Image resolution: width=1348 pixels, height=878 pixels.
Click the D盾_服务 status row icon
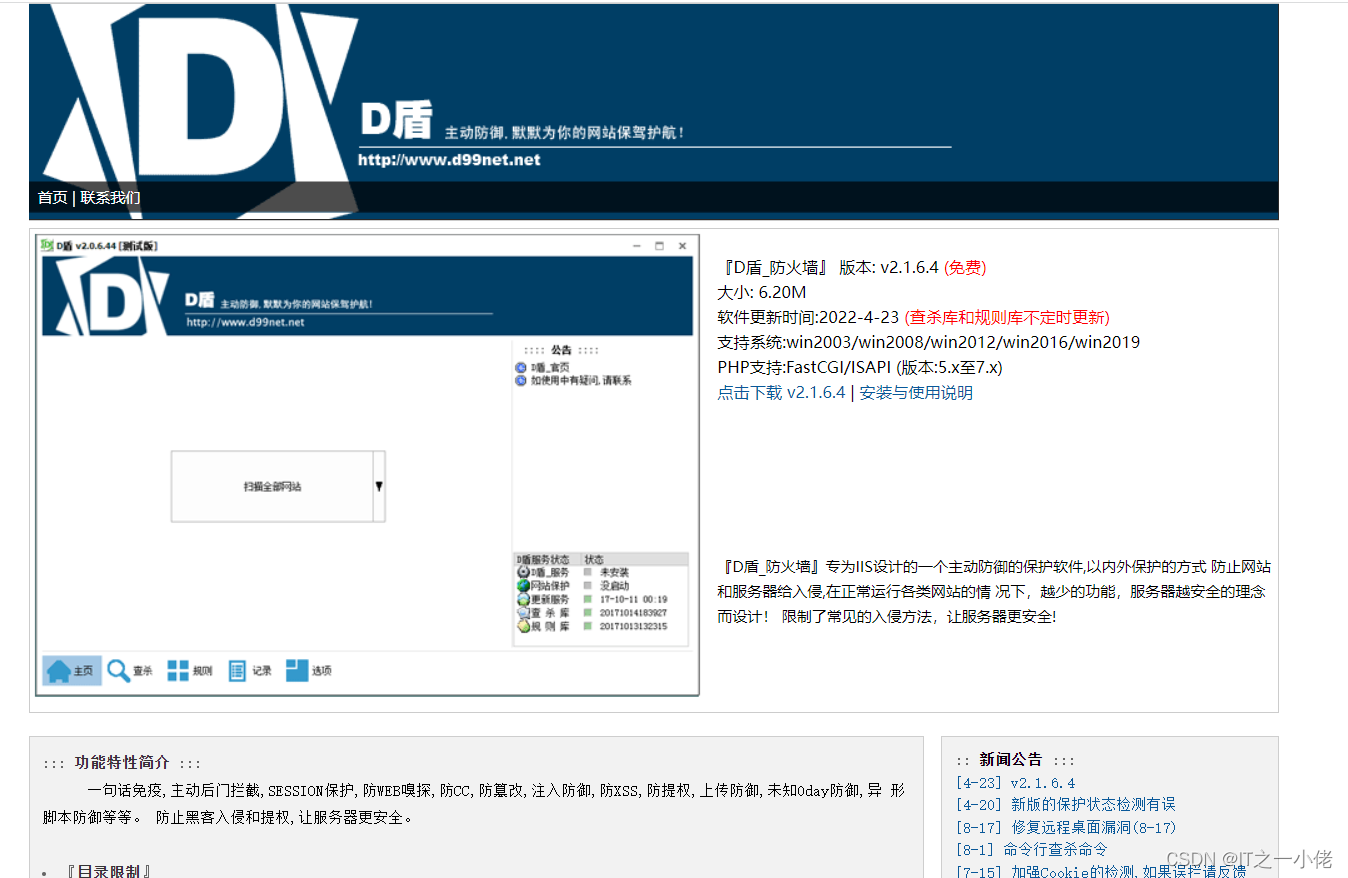click(x=523, y=572)
